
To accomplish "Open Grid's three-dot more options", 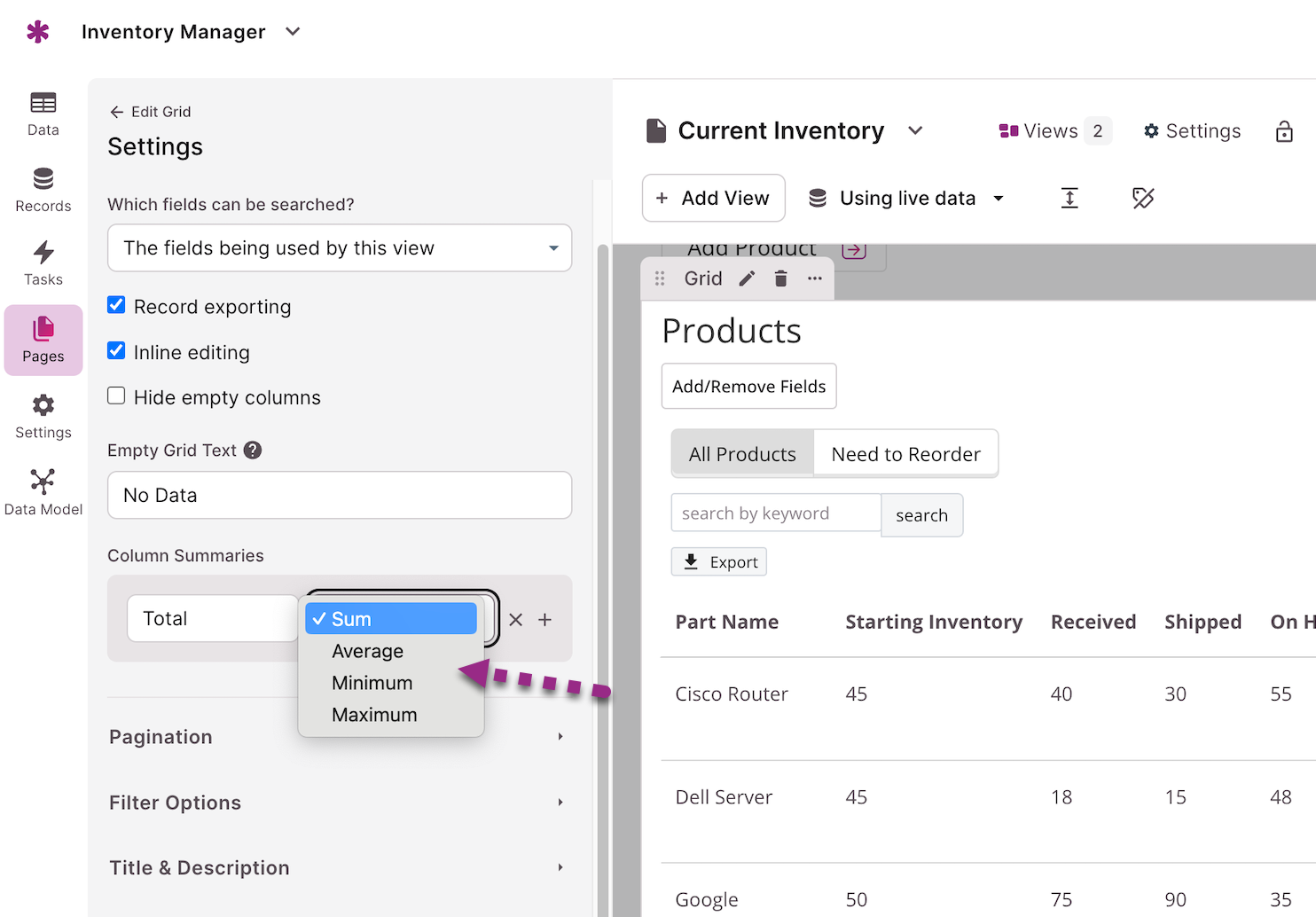I will [814, 278].
